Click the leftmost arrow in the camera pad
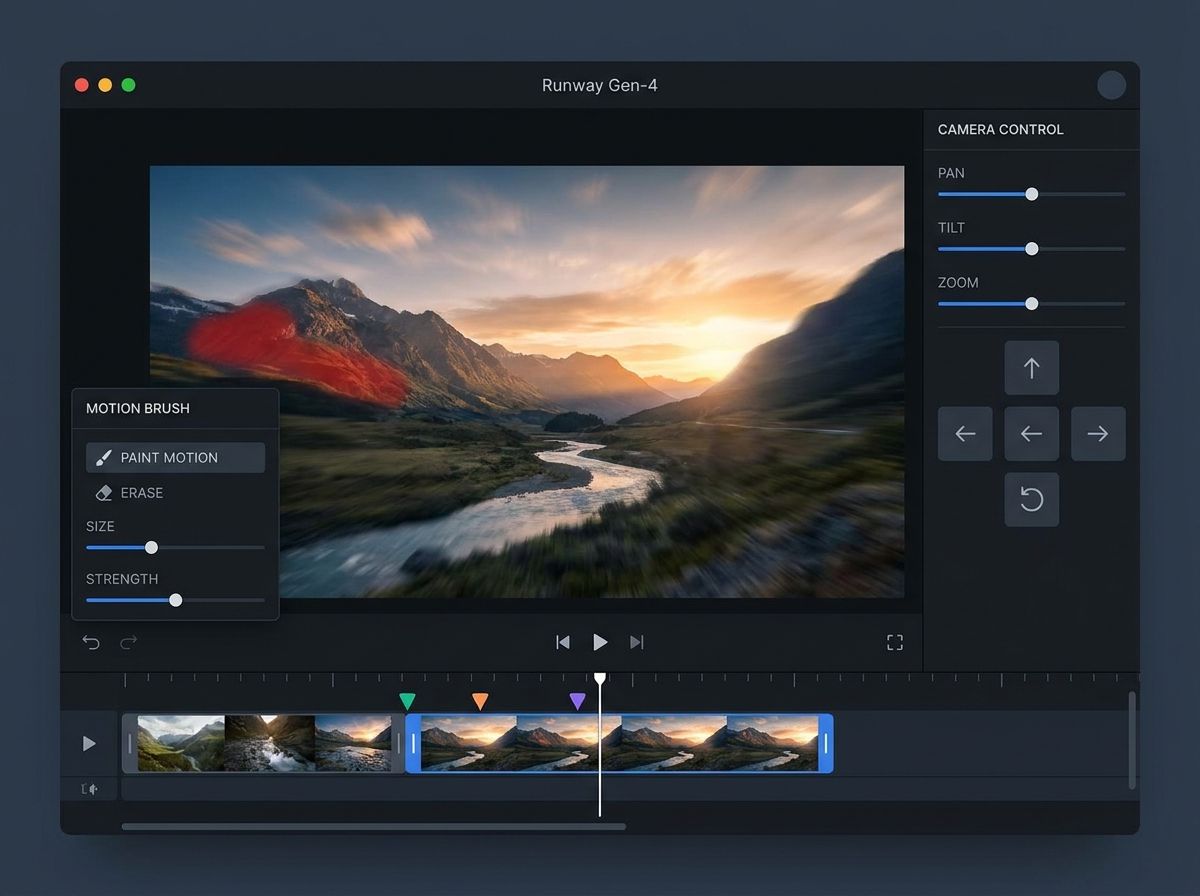1200x896 pixels. tap(965, 434)
